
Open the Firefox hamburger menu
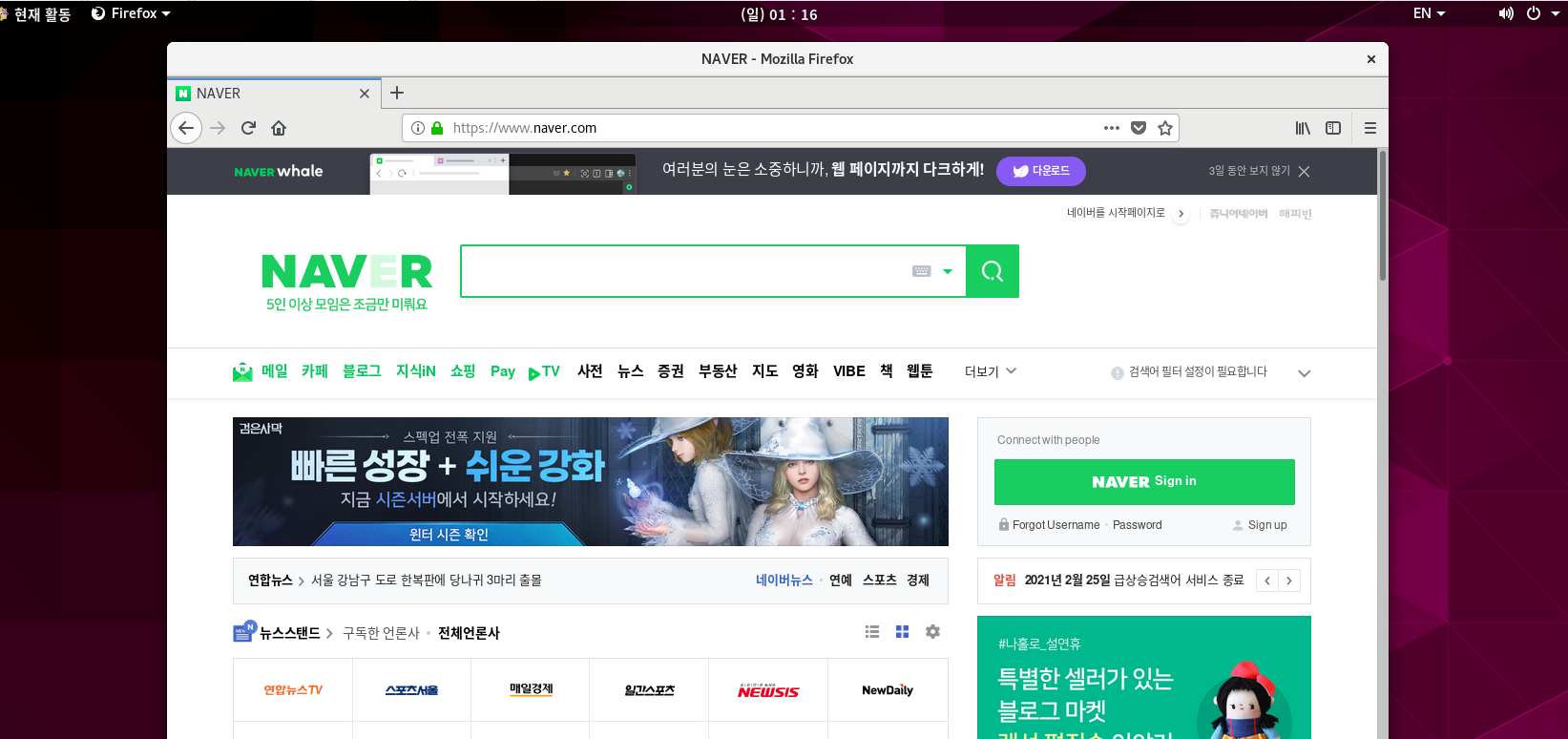pyautogui.click(x=1370, y=128)
